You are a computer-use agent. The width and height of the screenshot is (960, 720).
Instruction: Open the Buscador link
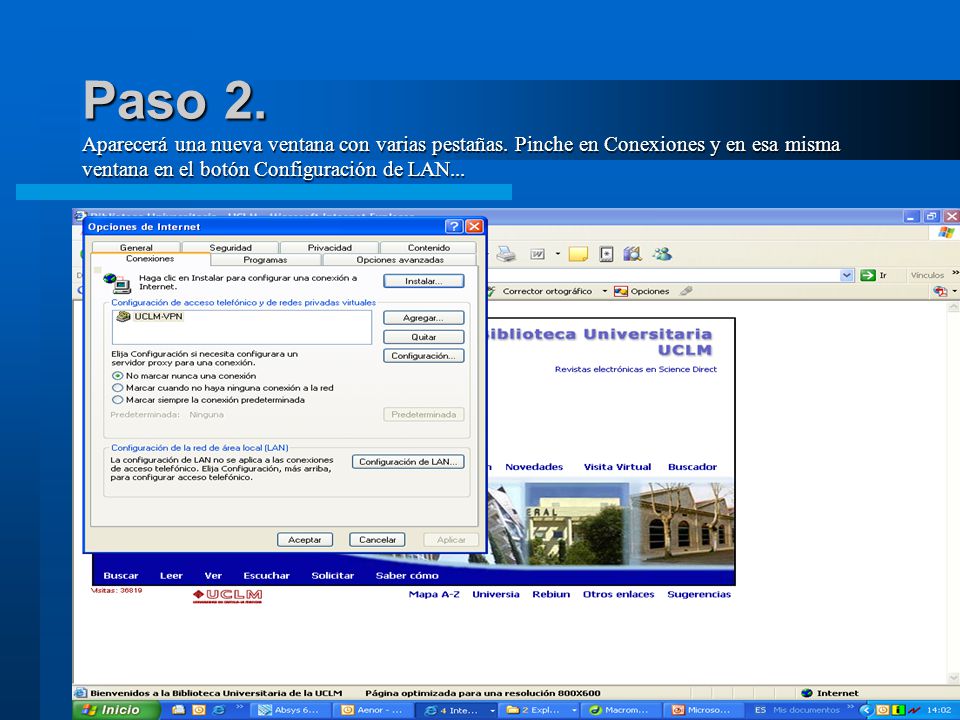pos(692,467)
